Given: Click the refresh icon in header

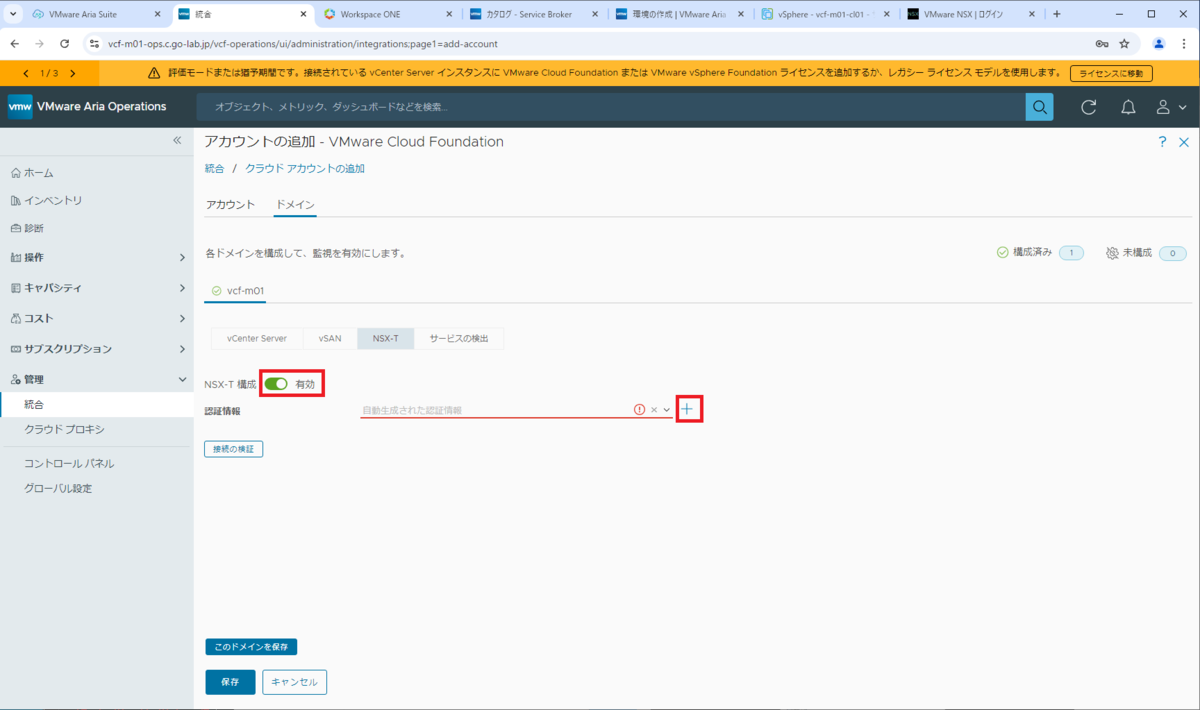Looking at the screenshot, I should (1089, 107).
